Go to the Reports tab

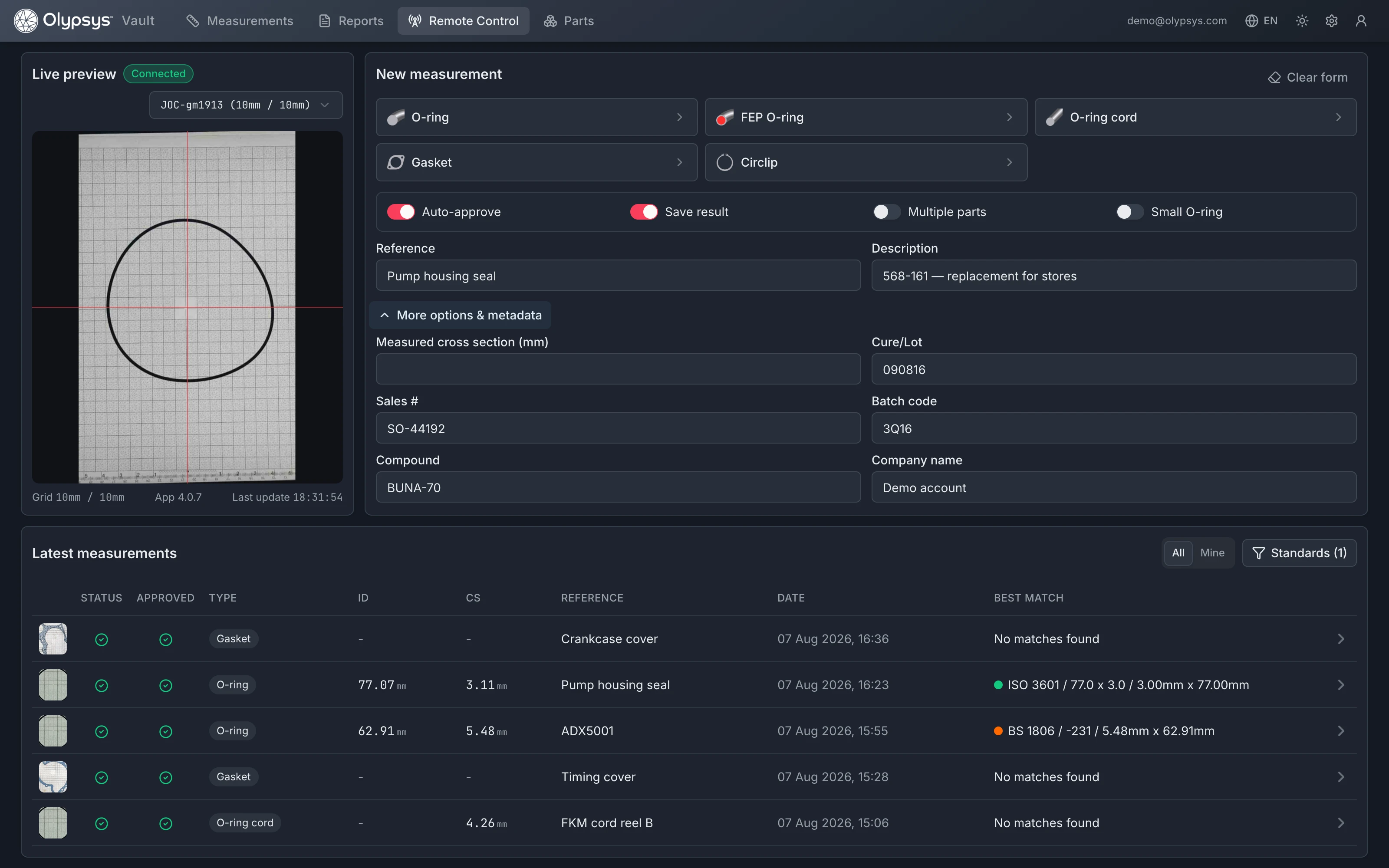tap(351, 21)
